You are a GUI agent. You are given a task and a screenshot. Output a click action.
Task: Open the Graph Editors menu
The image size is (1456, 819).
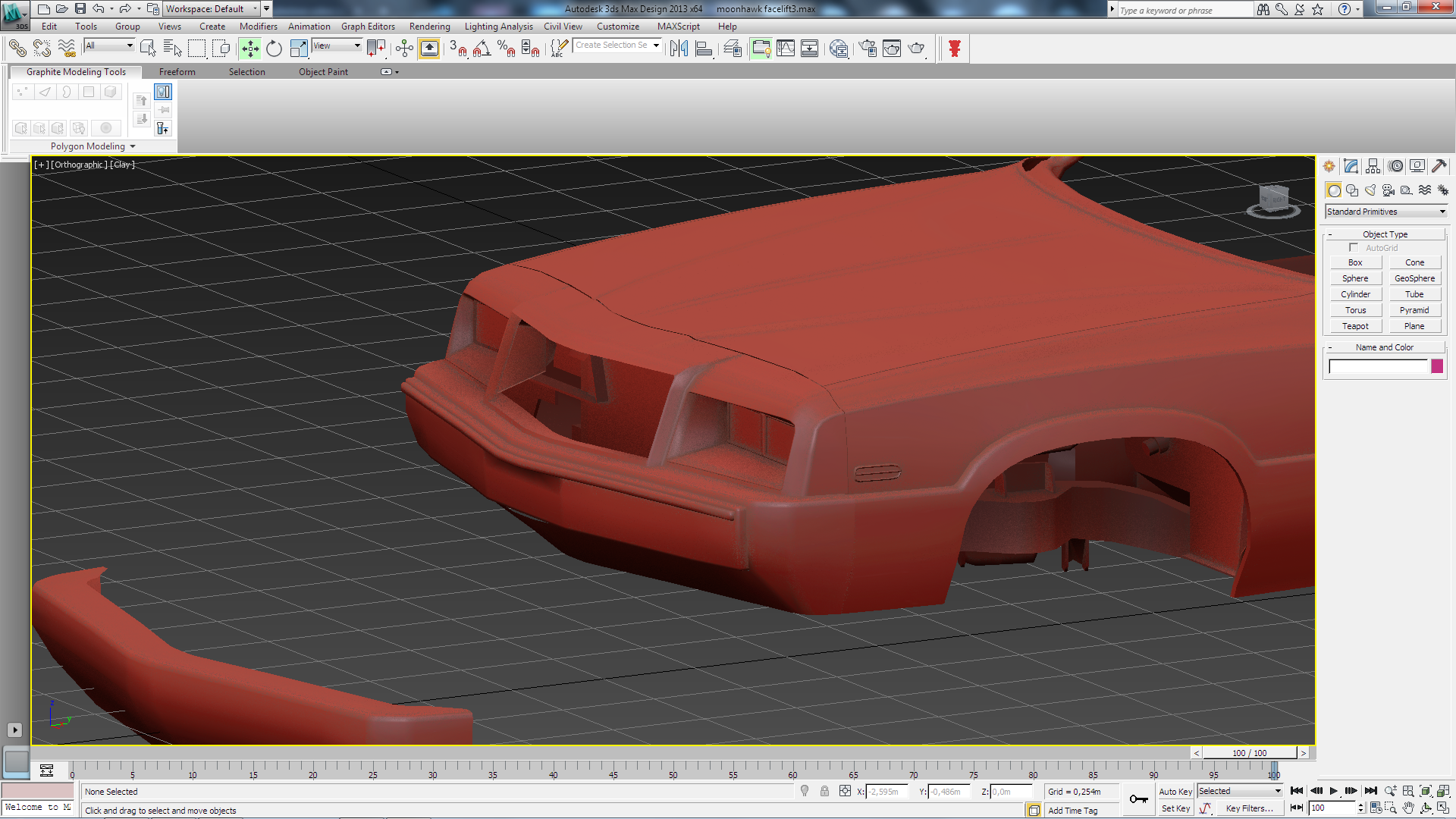pyautogui.click(x=368, y=27)
